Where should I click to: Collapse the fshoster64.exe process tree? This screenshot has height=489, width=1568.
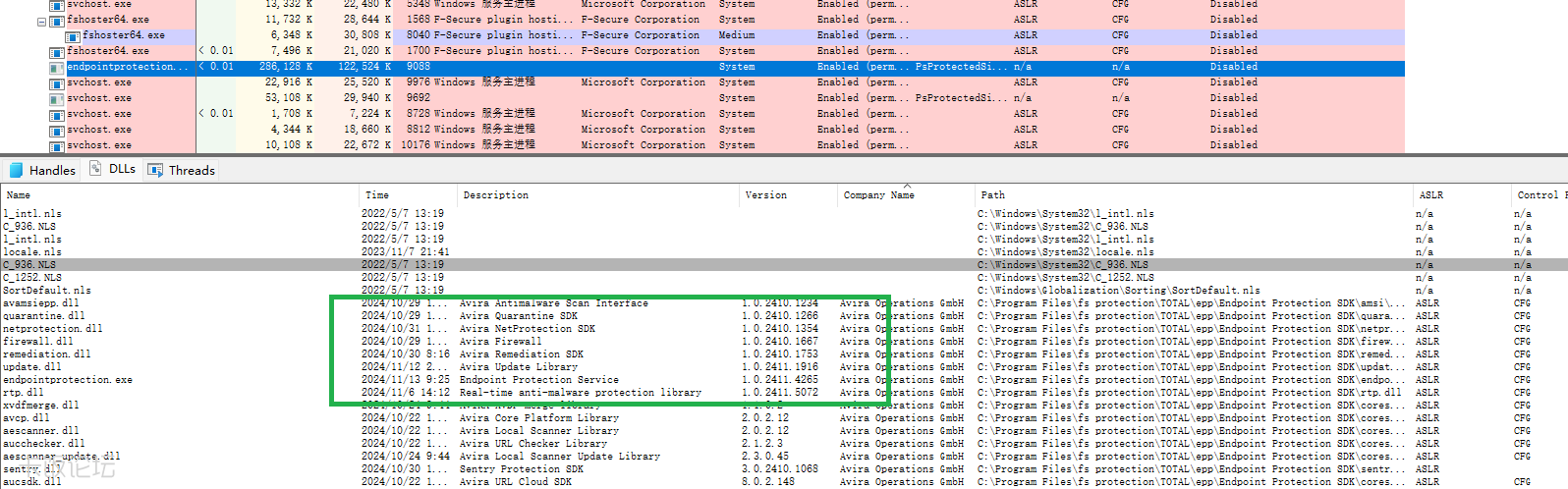(42, 21)
